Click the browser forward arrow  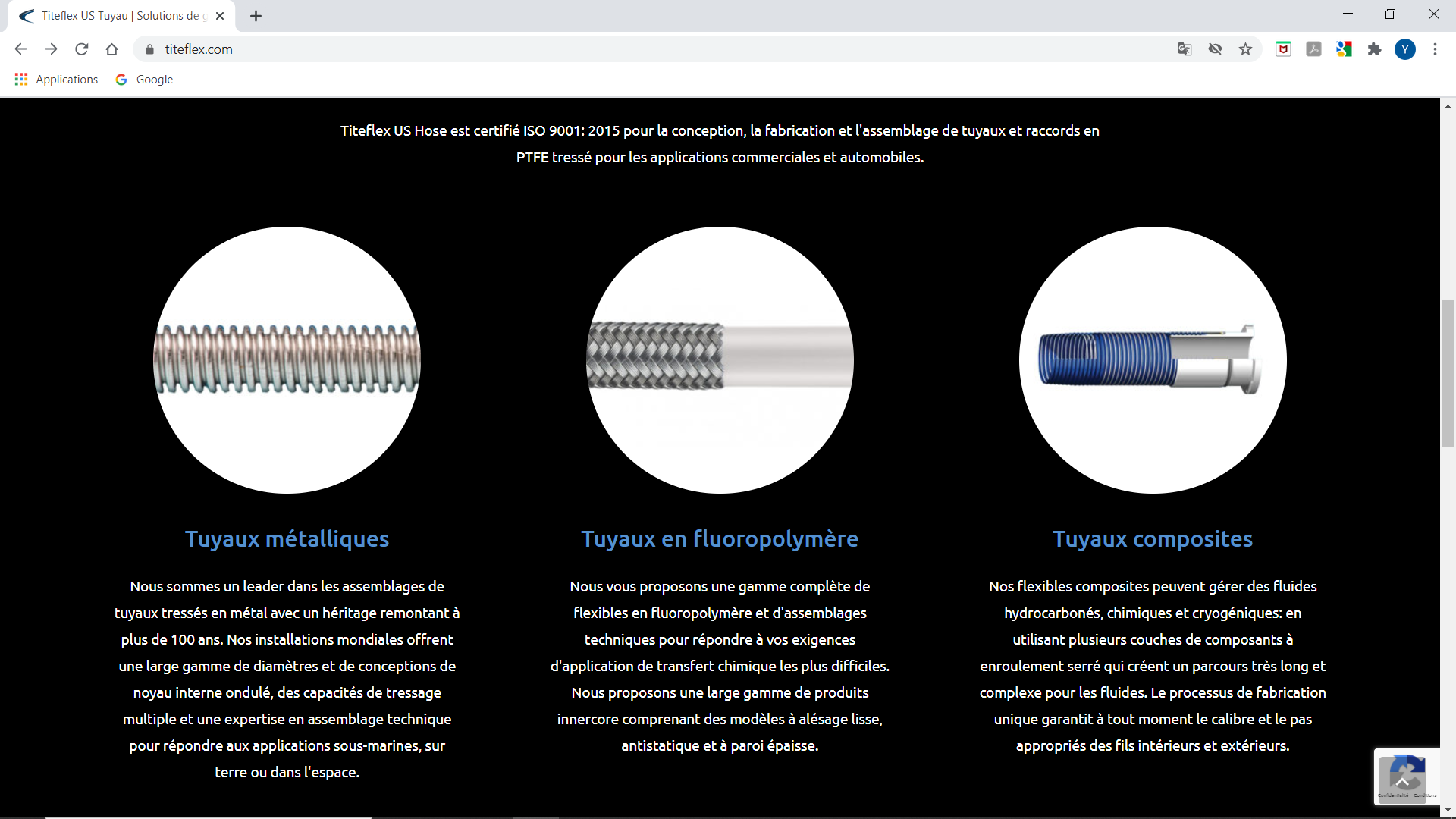[51, 49]
